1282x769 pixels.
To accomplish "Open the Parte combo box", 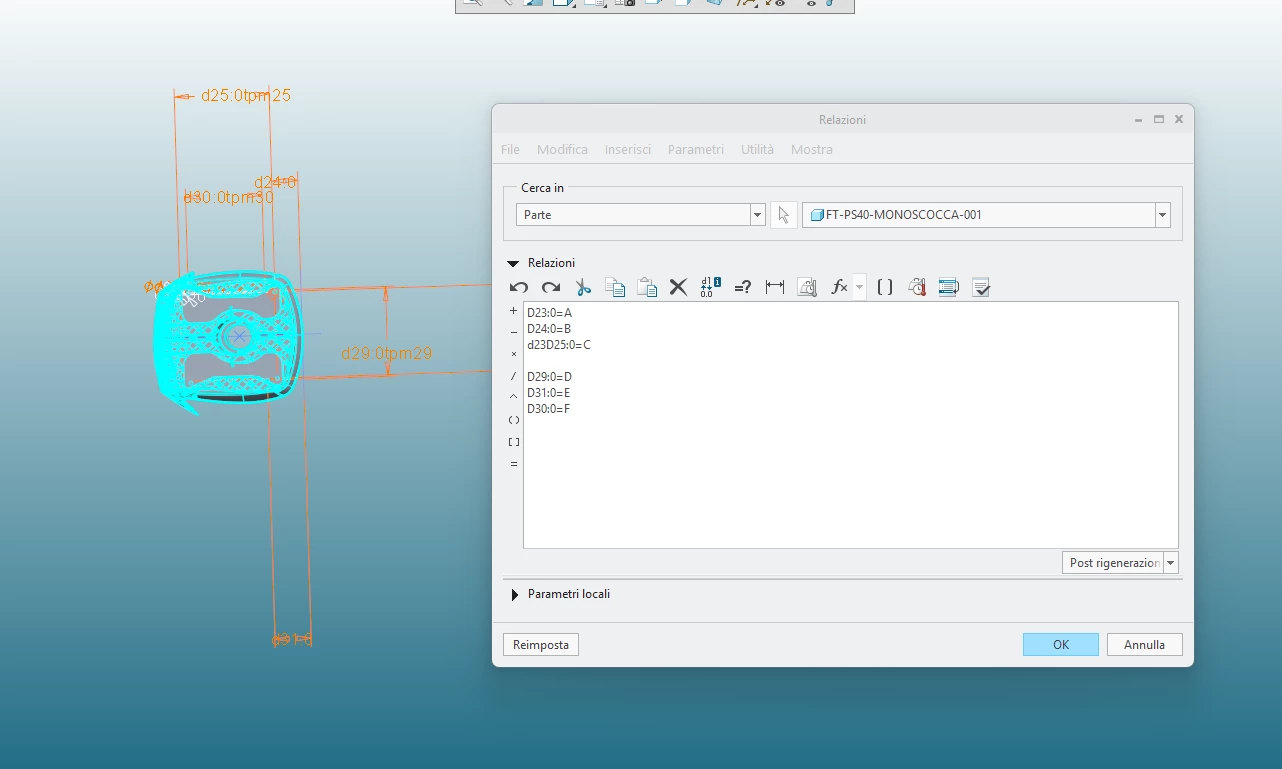I will 640,215.
